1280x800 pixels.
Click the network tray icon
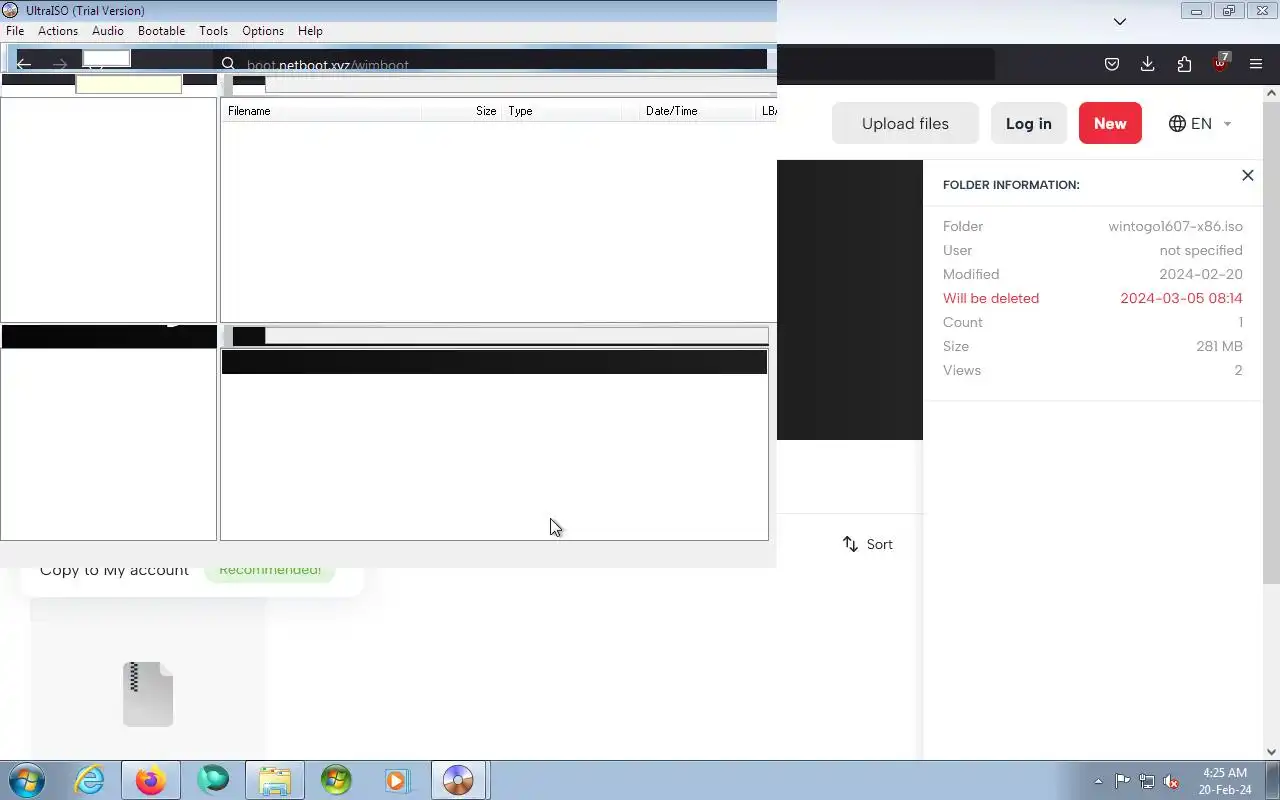coord(1147,781)
